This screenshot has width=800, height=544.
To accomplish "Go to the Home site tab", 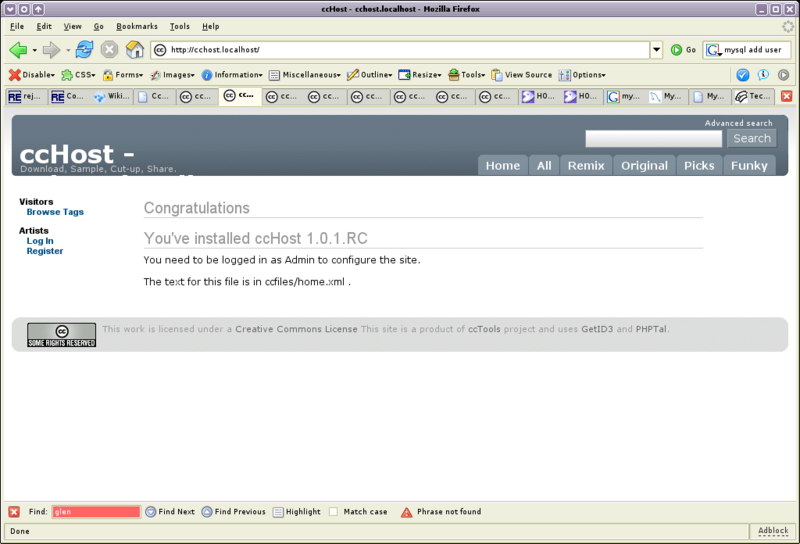I will 503,165.
